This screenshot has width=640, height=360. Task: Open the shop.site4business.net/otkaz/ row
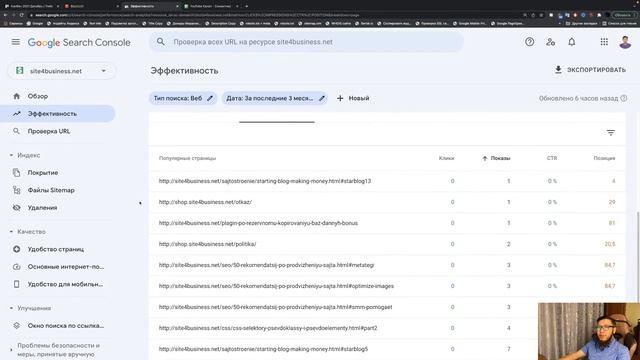tap(387, 202)
